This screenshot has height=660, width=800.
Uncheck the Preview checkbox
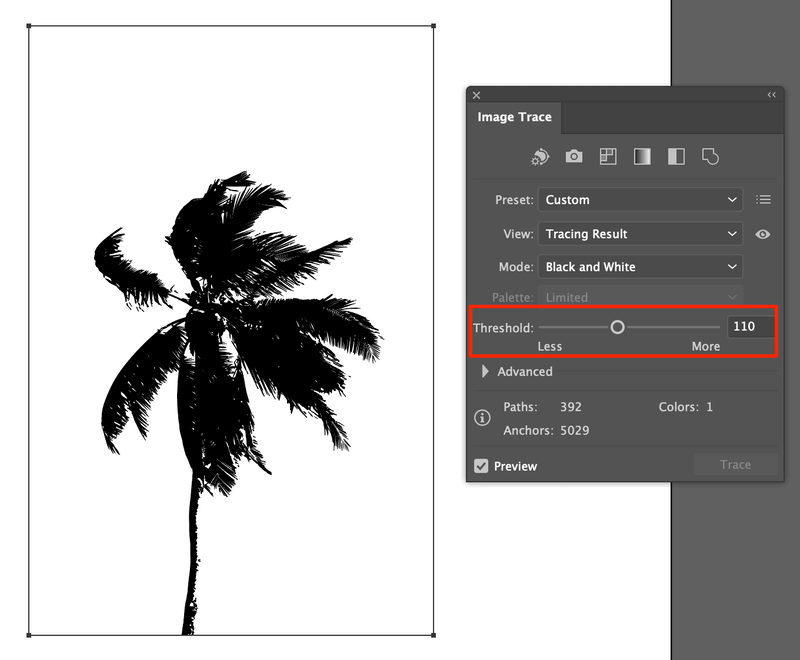pyautogui.click(x=482, y=466)
